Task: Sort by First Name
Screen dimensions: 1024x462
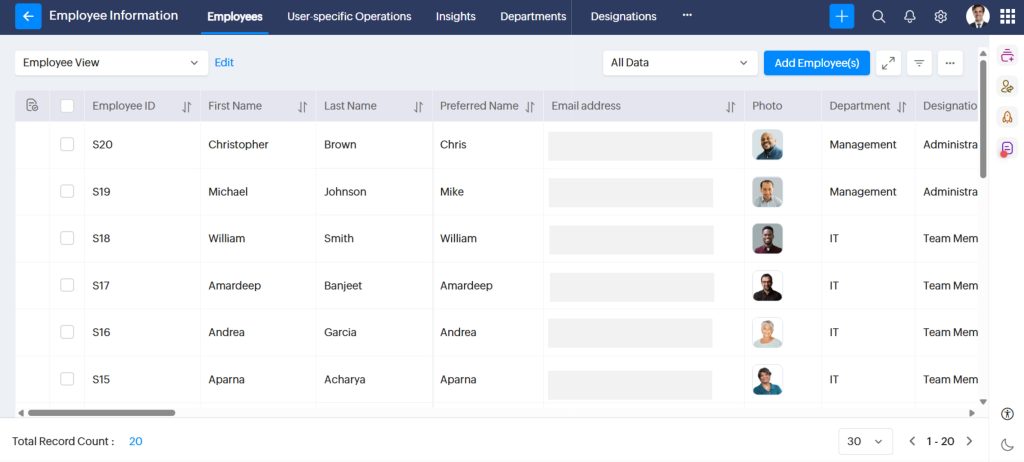Action: (x=302, y=107)
